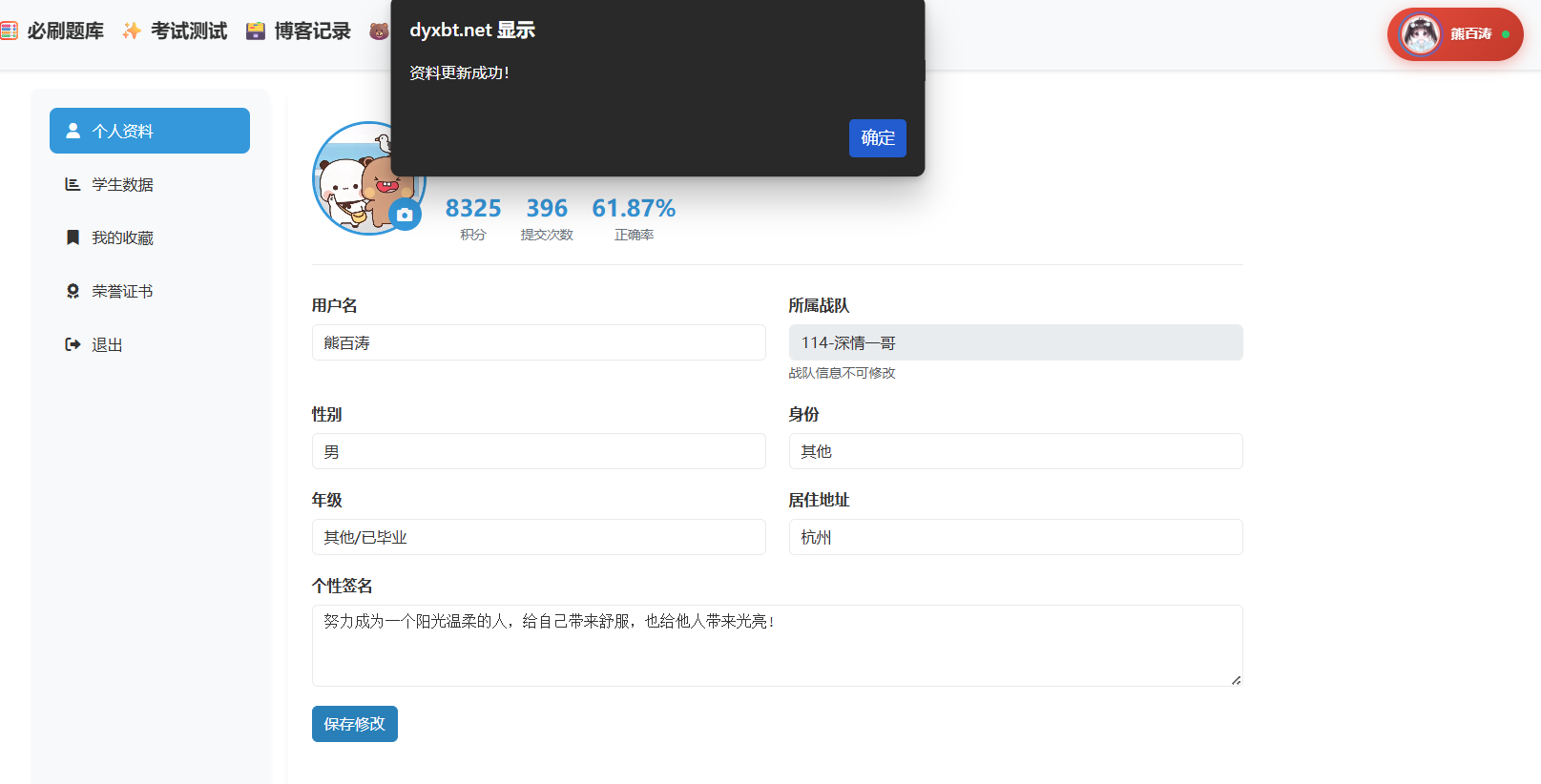The height and width of the screenshot is (784, 1541).
Task: Click the 居住地址 field containing 杭州
Action: point(1015,537)
